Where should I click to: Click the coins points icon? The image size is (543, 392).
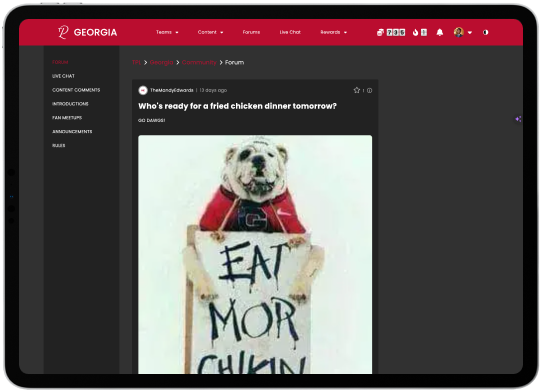pyautogui.click(x=380, y=32)
